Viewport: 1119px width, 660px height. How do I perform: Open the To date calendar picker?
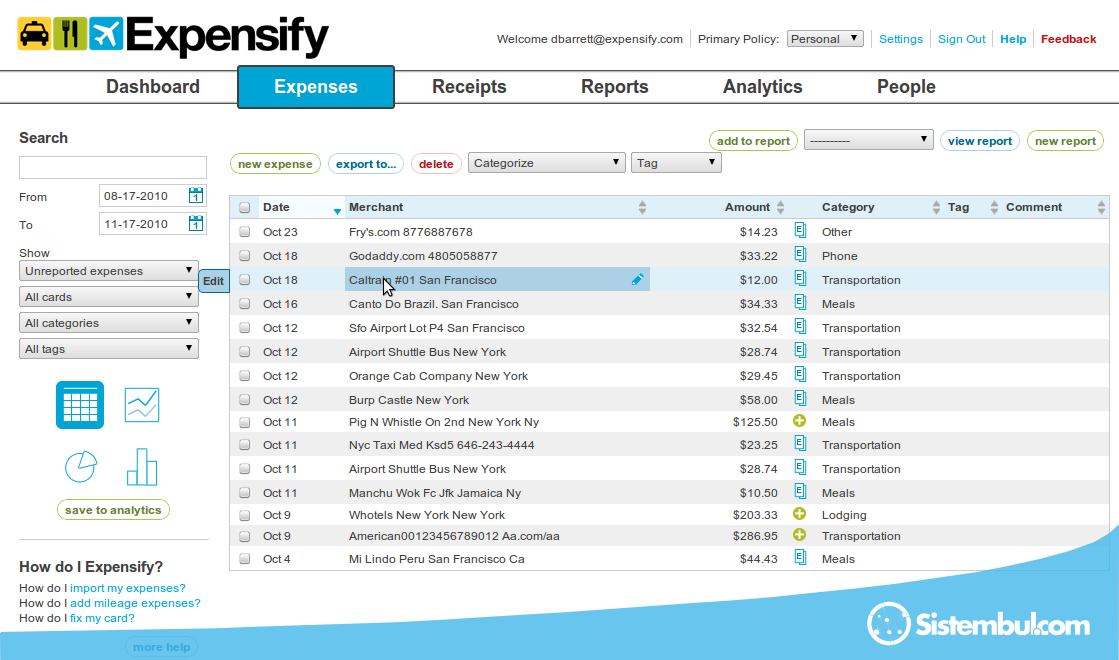(196, 223)
